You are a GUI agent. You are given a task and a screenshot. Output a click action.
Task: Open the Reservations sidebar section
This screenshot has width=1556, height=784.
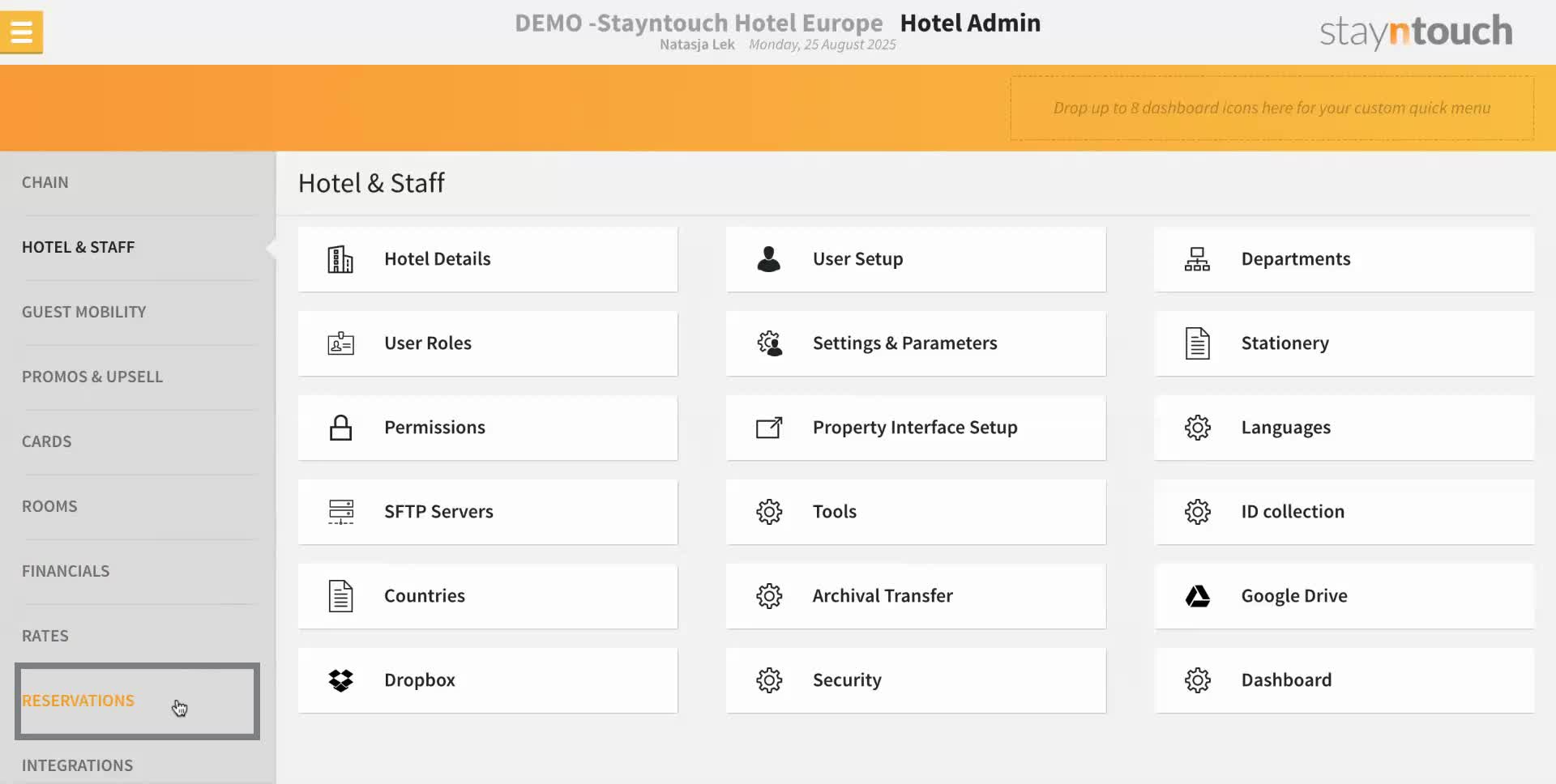[x=78, y=701]
